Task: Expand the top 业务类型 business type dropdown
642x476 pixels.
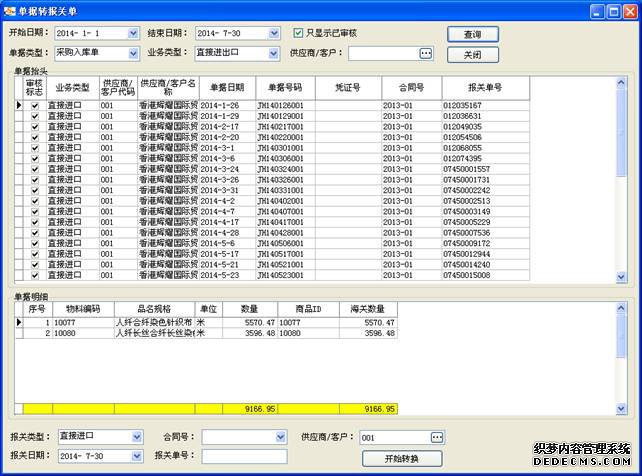Action: [274, 53]
